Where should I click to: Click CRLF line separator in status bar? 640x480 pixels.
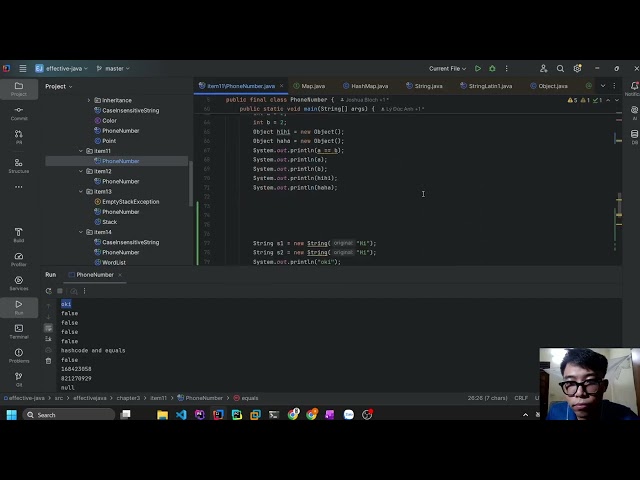[521, 398]
